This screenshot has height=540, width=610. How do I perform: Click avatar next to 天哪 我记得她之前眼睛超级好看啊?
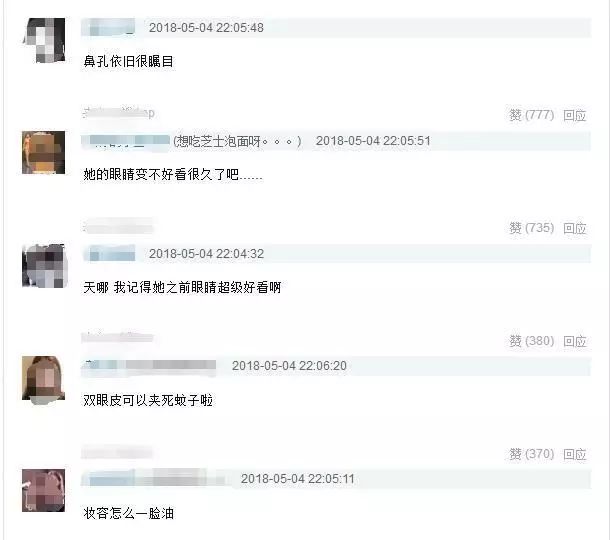pyautogui.click(x=44, y=266)
